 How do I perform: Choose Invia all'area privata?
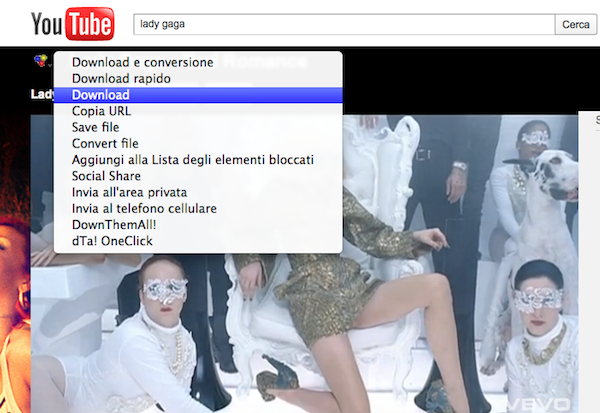198,192
